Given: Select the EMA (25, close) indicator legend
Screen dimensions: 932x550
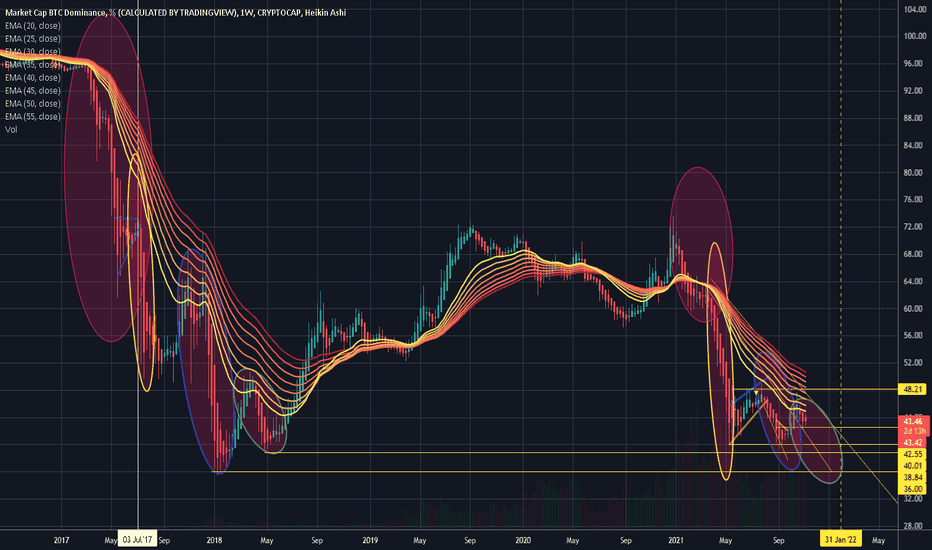Looking at the screenshot, I should tap(33, 39).
